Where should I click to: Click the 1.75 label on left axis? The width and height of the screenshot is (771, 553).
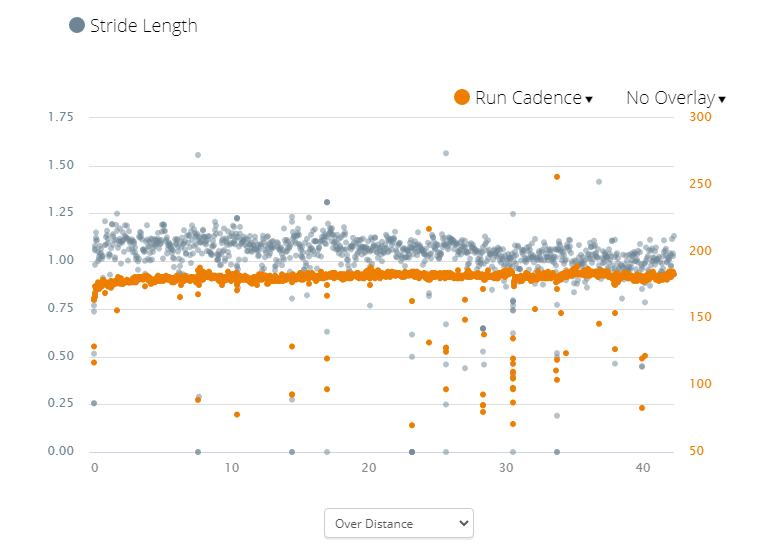[61, 117]
